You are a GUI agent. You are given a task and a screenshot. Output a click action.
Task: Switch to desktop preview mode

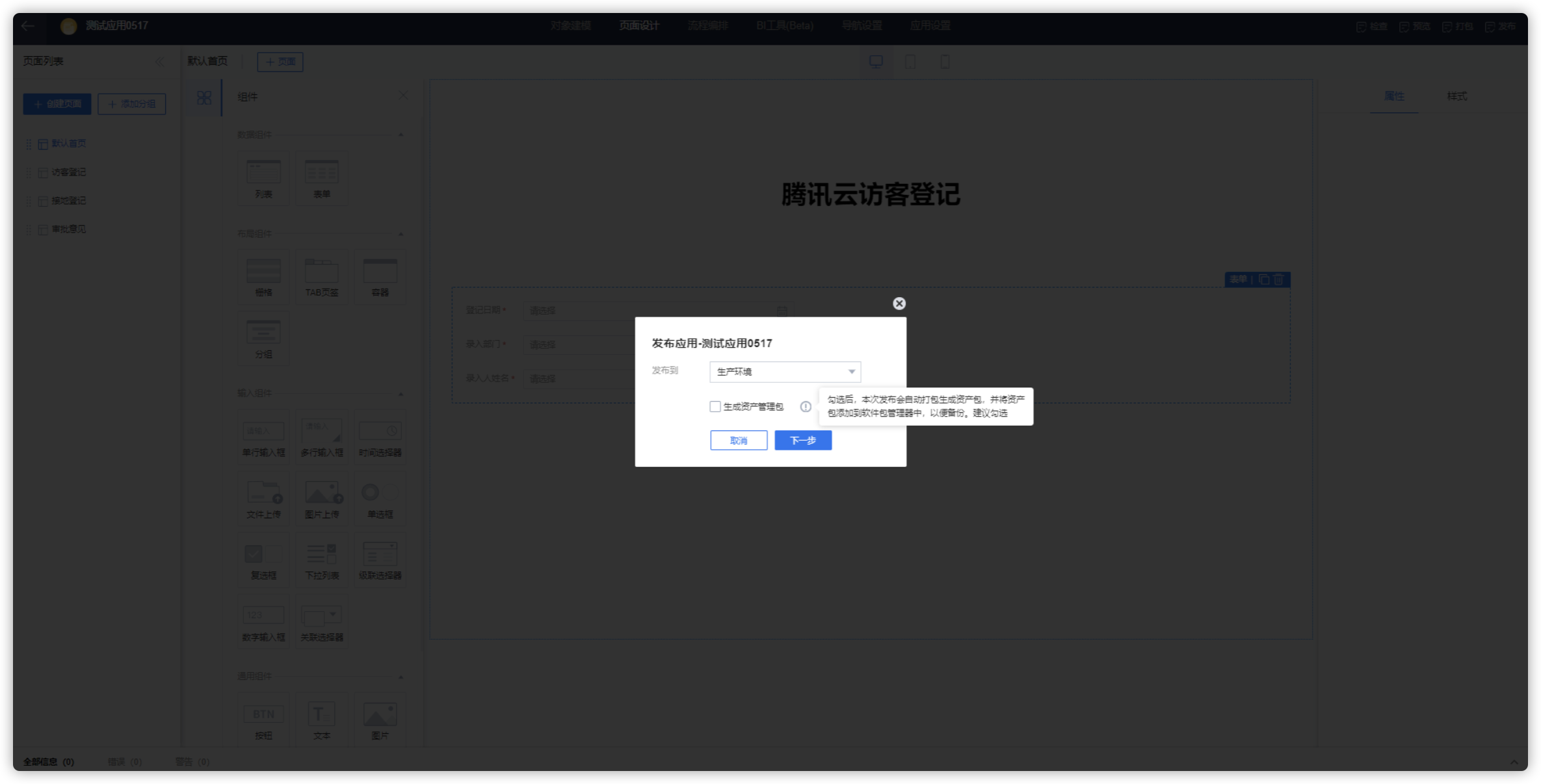pos(876,62)
